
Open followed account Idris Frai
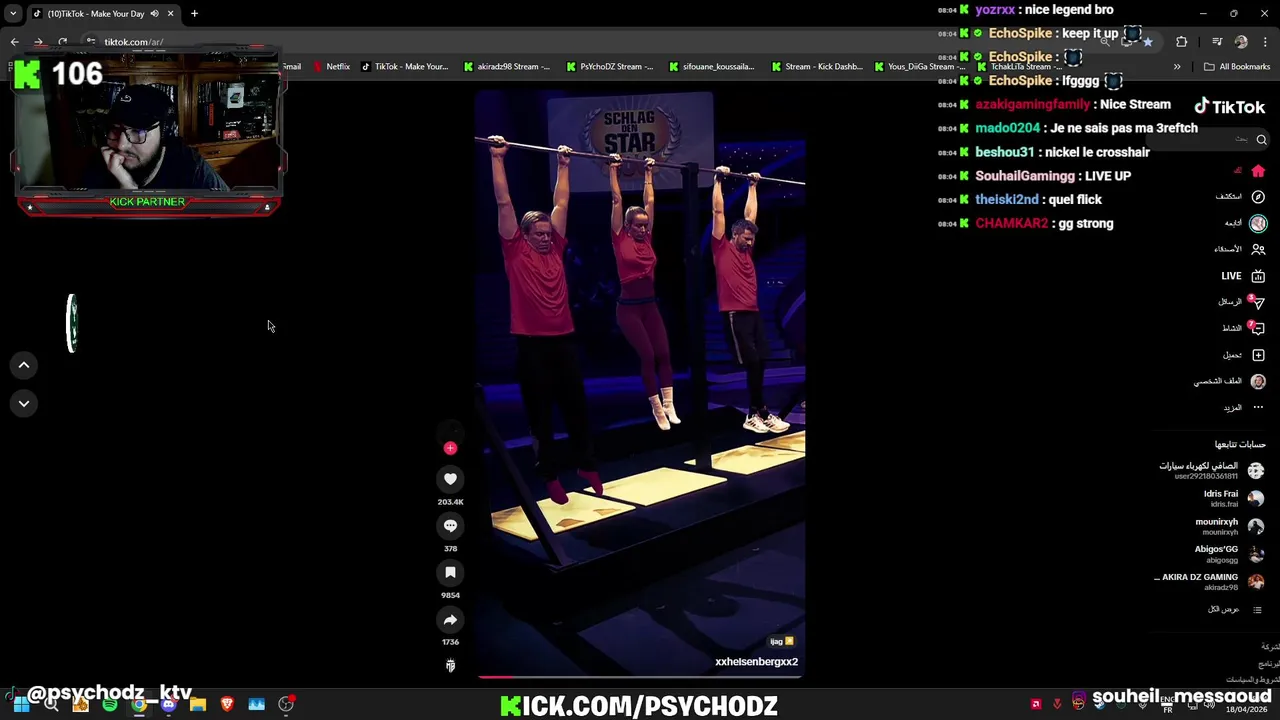click(x=1233, y=498)
